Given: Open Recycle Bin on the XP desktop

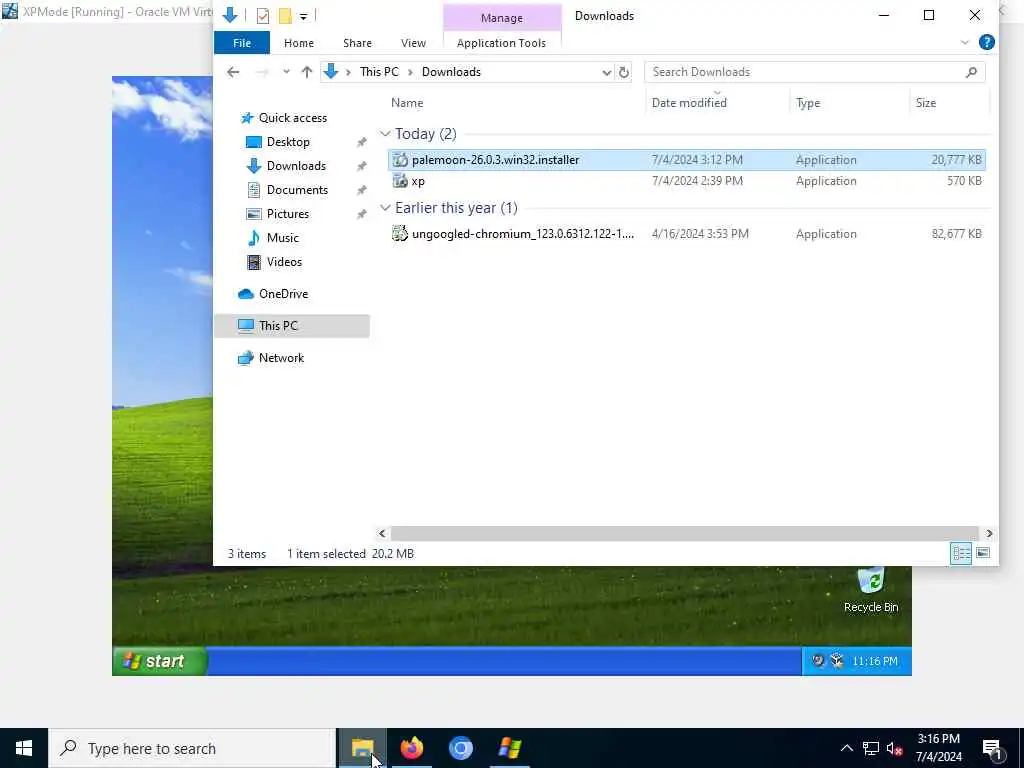Looking at the screenshot, I should click(871, 590).
